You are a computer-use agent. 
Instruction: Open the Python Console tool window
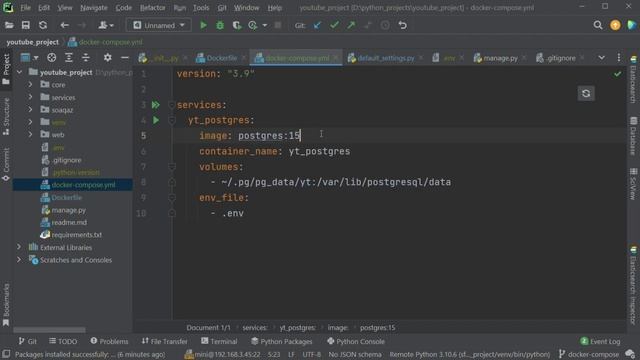[x=356, y=342]
